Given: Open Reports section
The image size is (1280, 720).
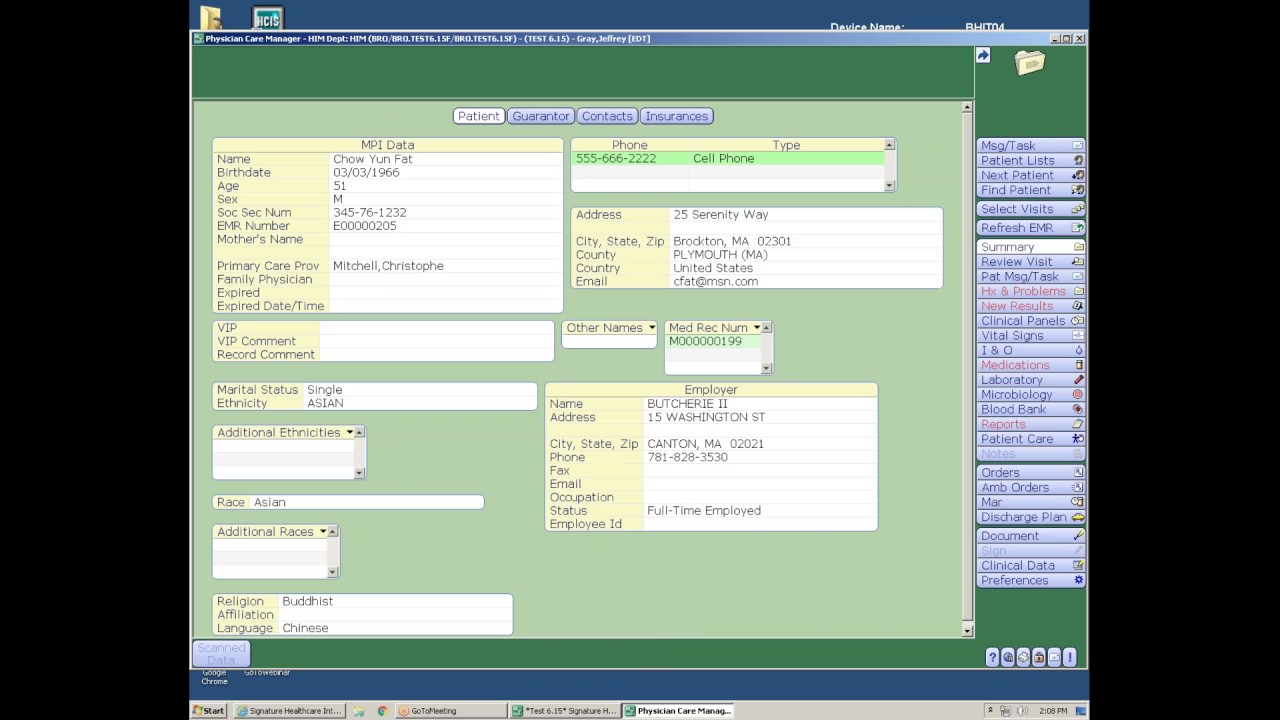Looking at the screenshot, I should (x=1031, y=424).
